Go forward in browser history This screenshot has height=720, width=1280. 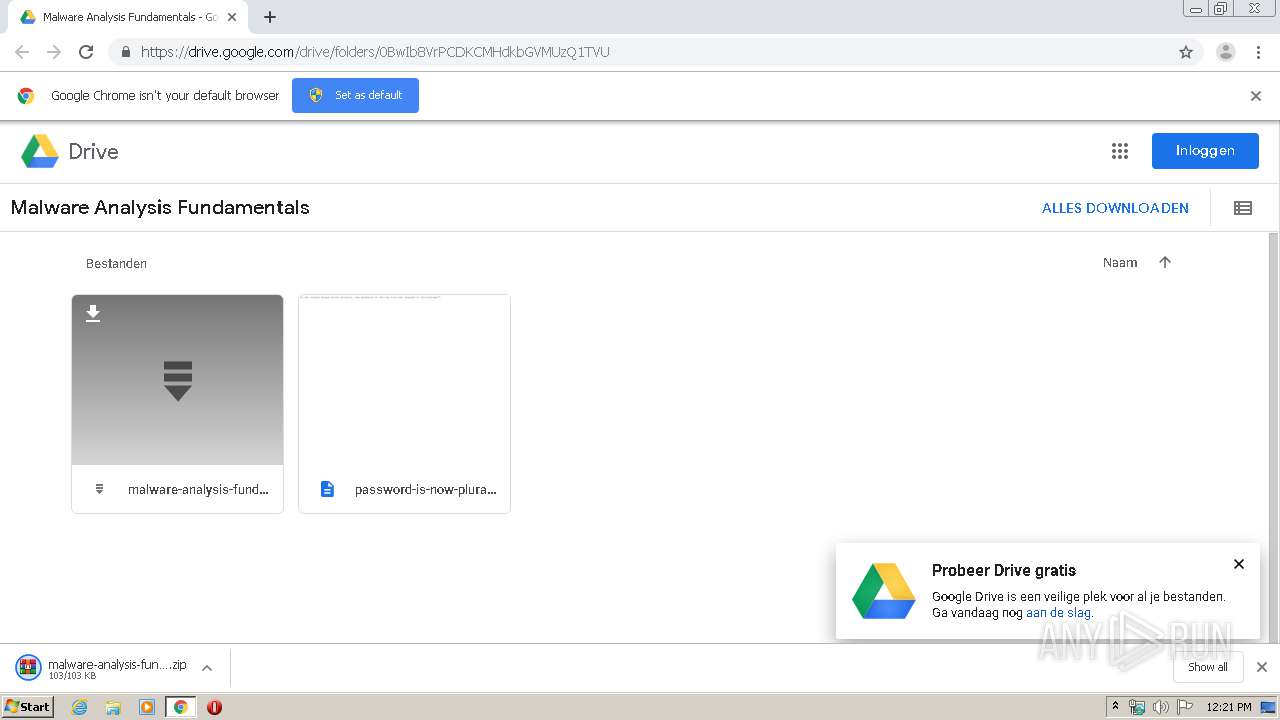54,52
